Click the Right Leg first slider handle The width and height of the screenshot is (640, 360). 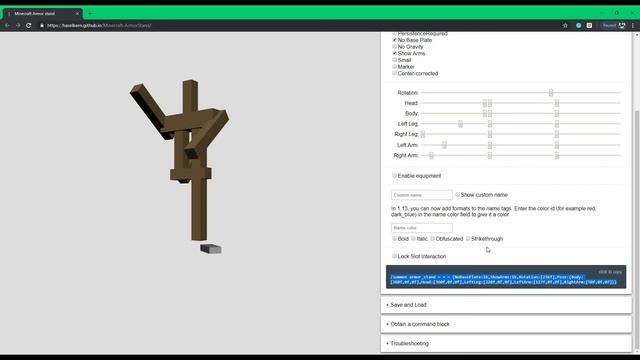click(x=423, y=134)
